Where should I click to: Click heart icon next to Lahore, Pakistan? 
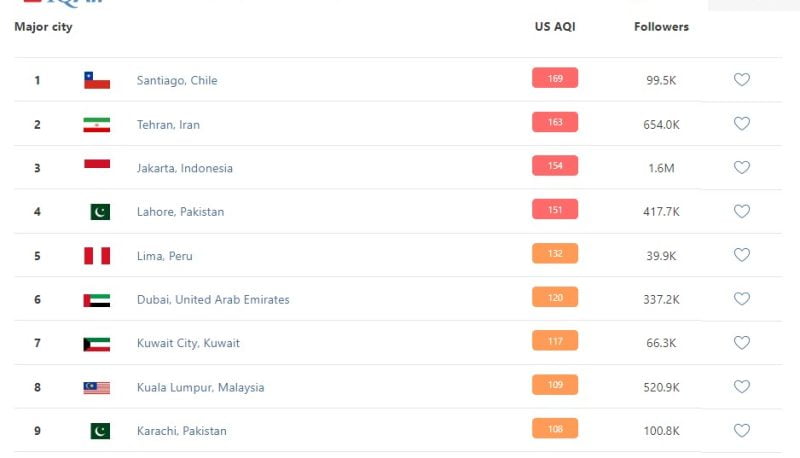(x=741, y=211)
